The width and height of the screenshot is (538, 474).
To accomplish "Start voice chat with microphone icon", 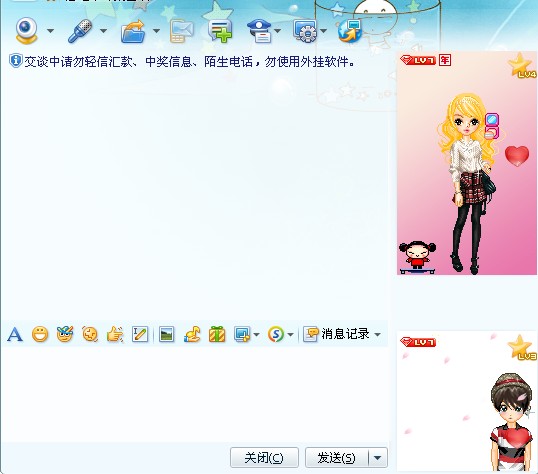I will pos(80,31).
